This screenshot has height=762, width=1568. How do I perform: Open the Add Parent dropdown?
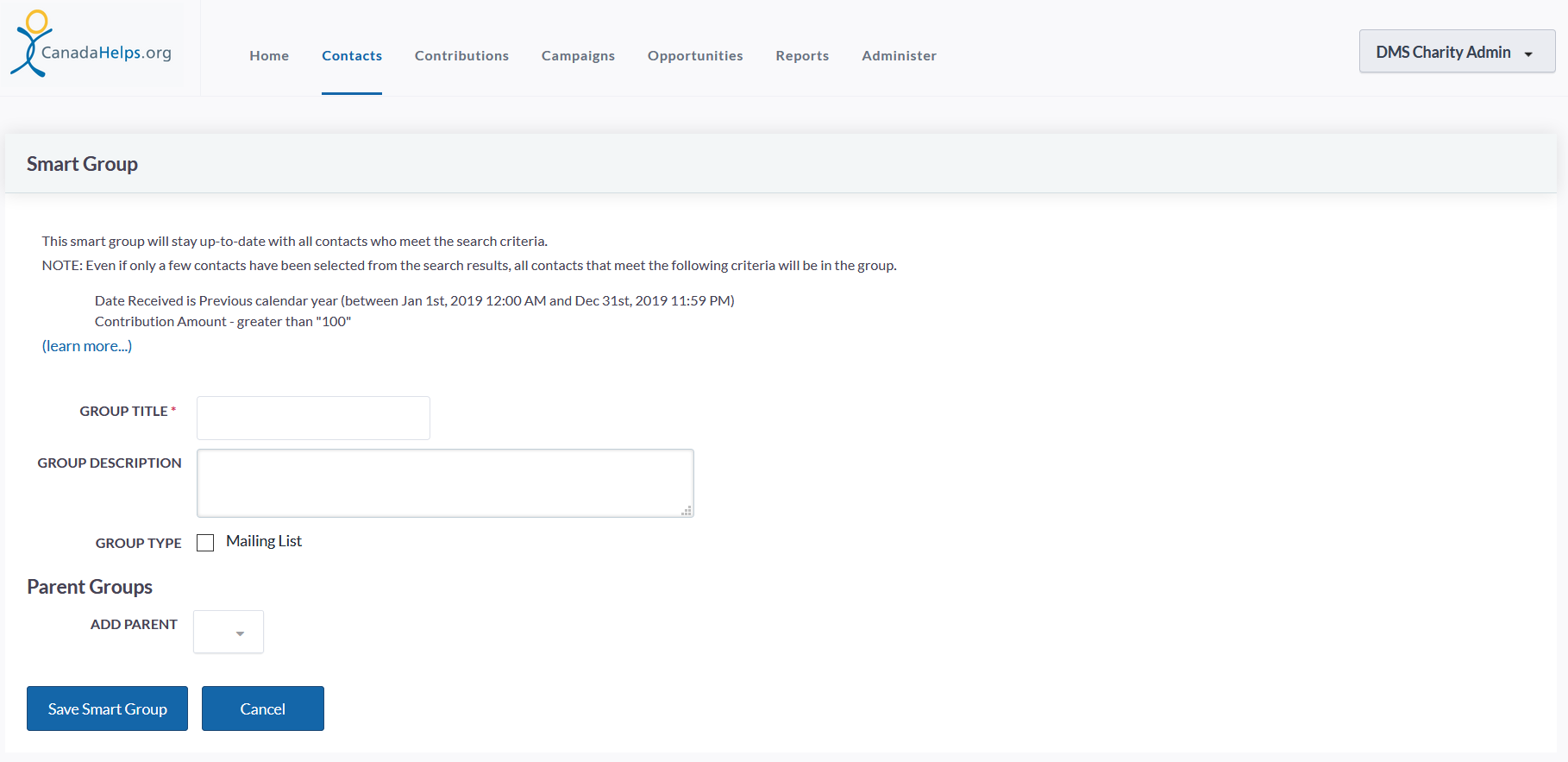tap(229, 632)
